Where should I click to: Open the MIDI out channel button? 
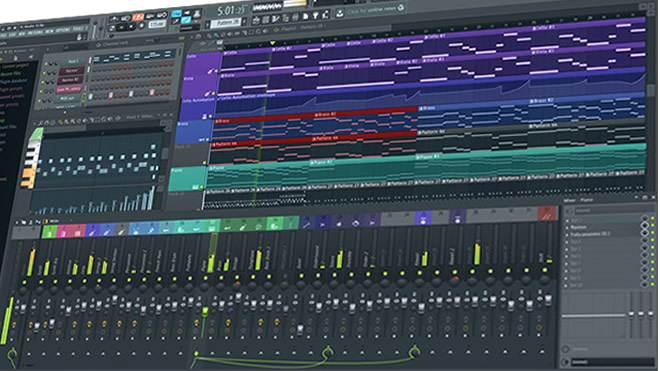(x=67, y=99)
